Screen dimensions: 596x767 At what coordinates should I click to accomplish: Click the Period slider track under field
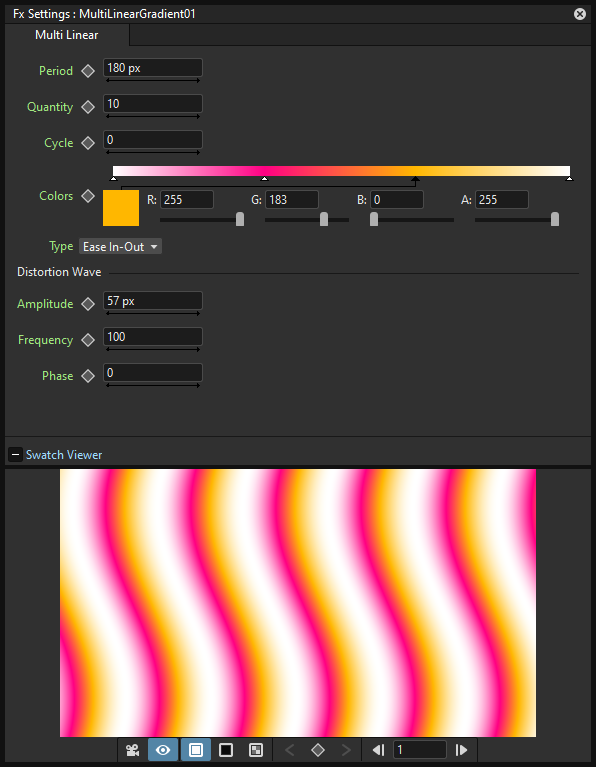tap(153, 80)
